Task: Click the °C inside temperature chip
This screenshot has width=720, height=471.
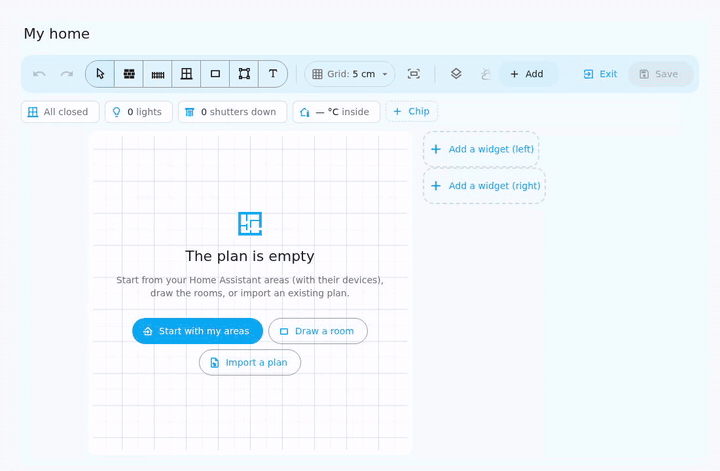Action: coord(337,112)
